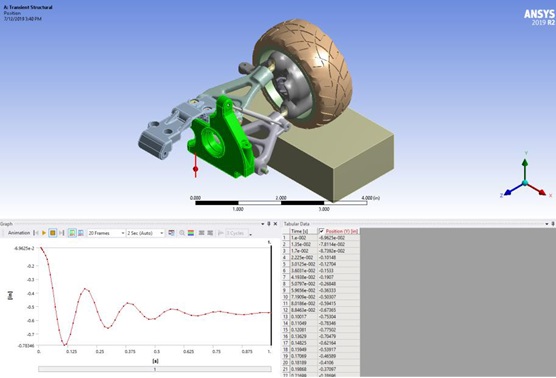Screen dimensions: 556x378
Task: Pin the Graph panel
Action: 269,224
